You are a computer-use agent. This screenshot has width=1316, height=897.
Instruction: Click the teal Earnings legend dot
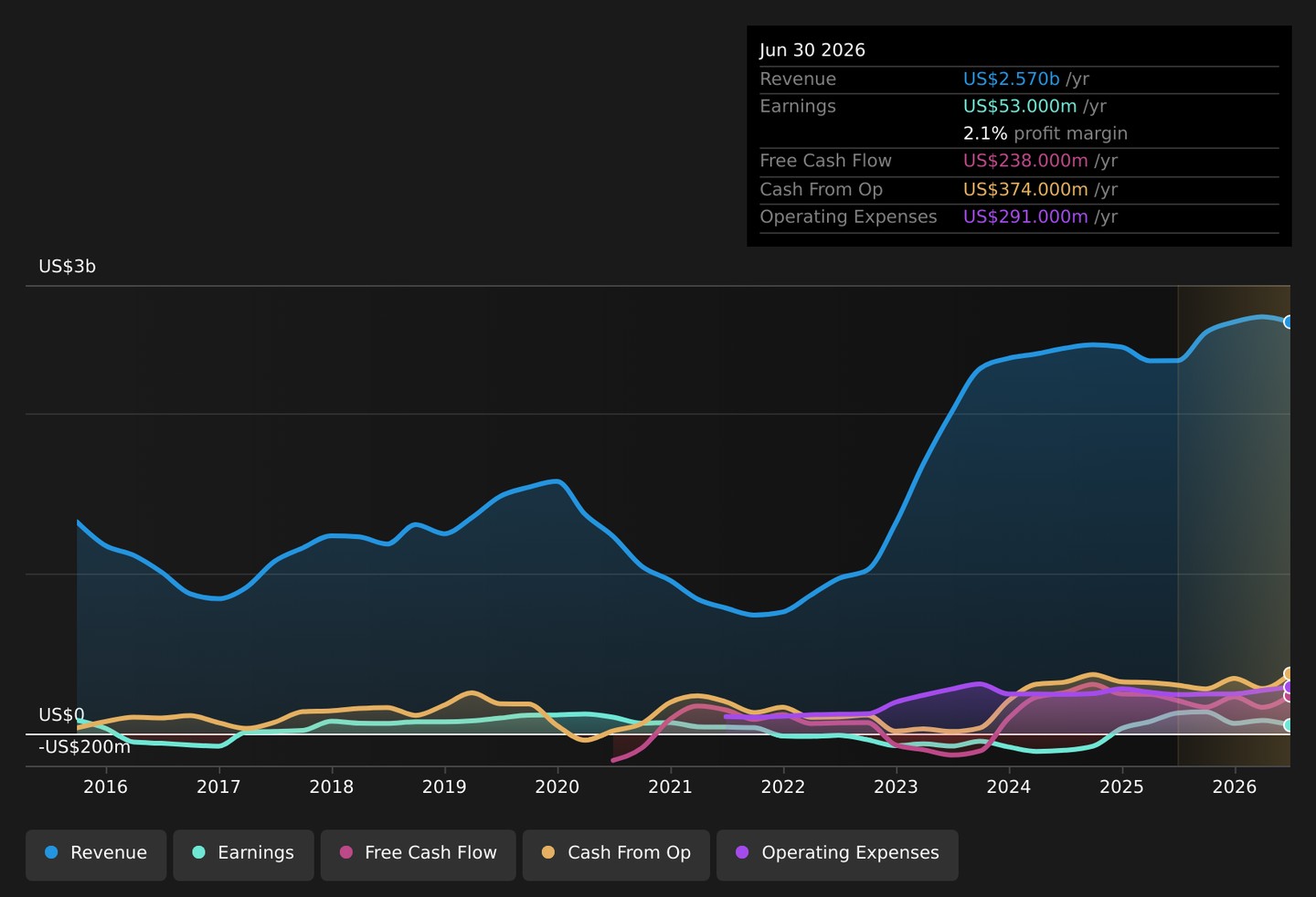point(198,852)
